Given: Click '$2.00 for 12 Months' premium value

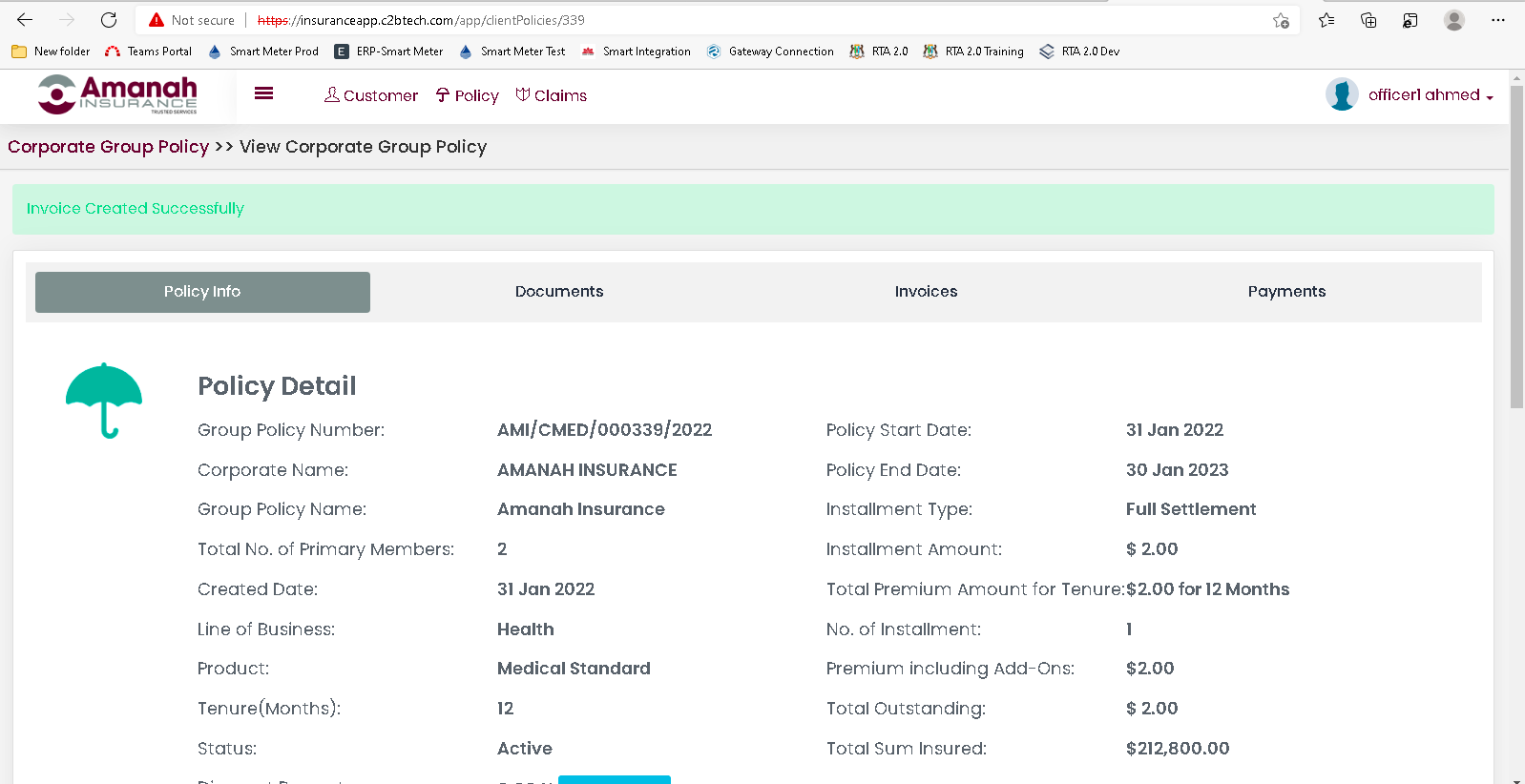Looking at the screenshot, I should click(1207, 589).
